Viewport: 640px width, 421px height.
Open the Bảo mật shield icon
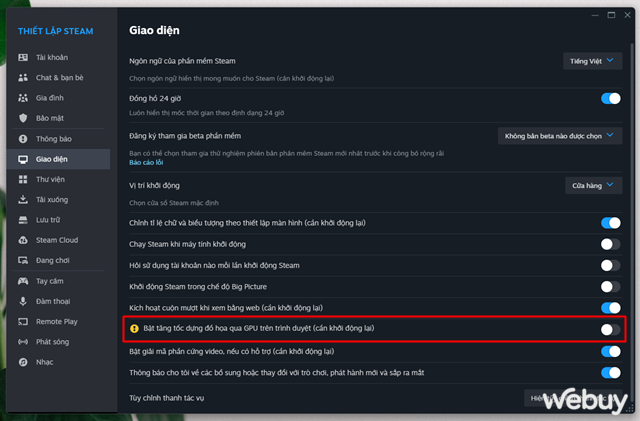pos(23,118)
